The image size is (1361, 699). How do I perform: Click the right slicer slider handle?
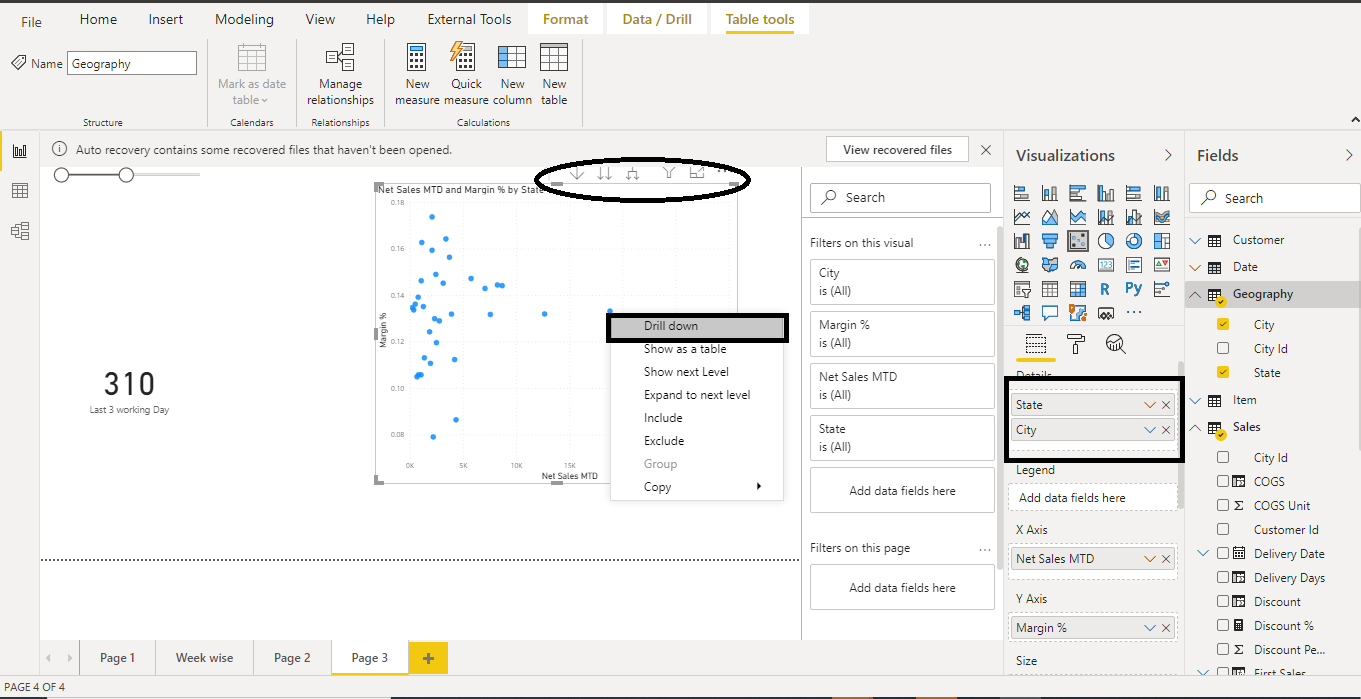click(x=126, y=175)
